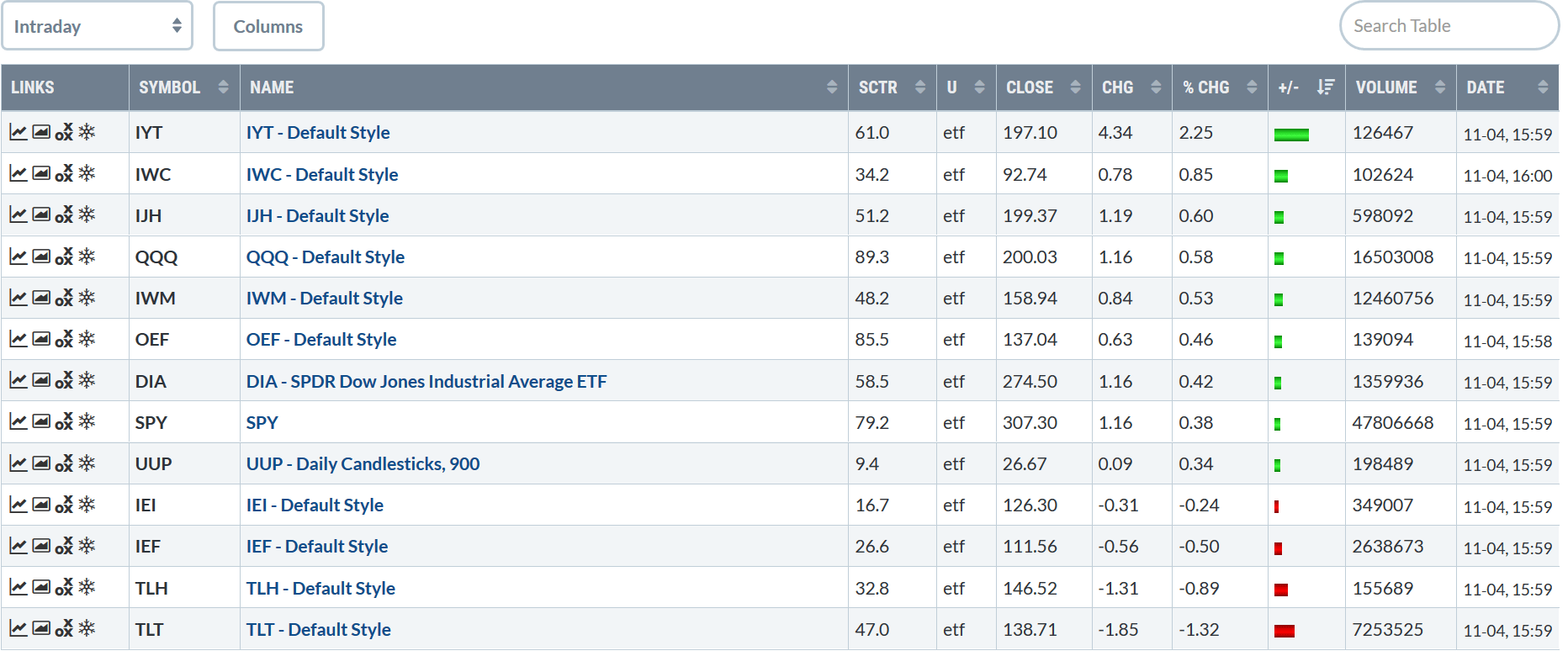The image size is (1568, 656).
Task: Open point & figure icon for QQQ row
Action: pyautogui.click(x=64, y=257)
